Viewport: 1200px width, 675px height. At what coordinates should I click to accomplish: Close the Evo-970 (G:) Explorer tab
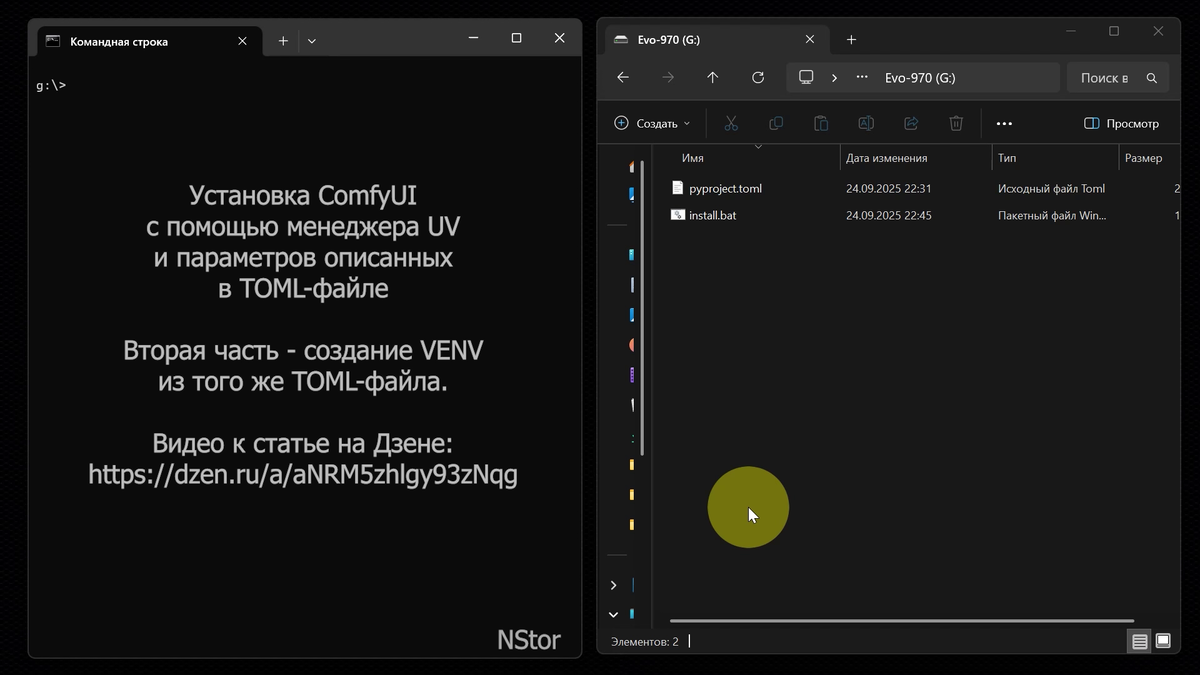(x=810, y=40)
